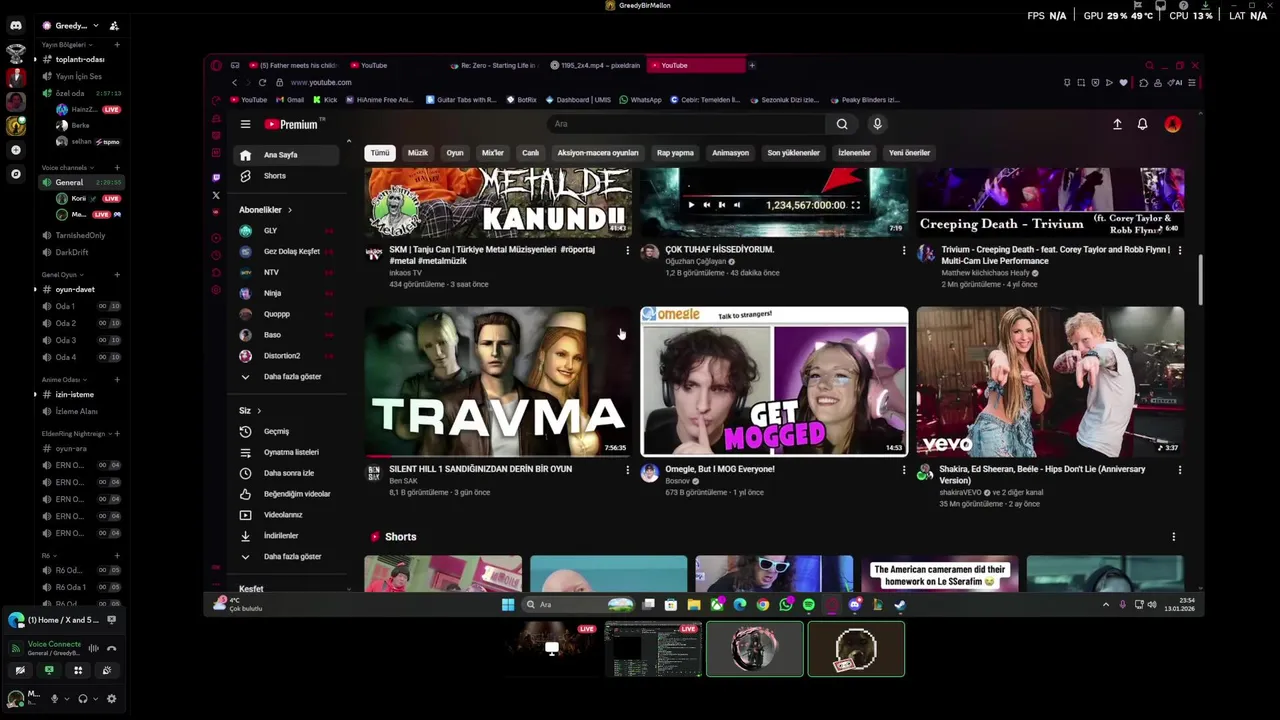Open YouTube account avatar menu
1280x720 pixels.
click(1172, 124)
